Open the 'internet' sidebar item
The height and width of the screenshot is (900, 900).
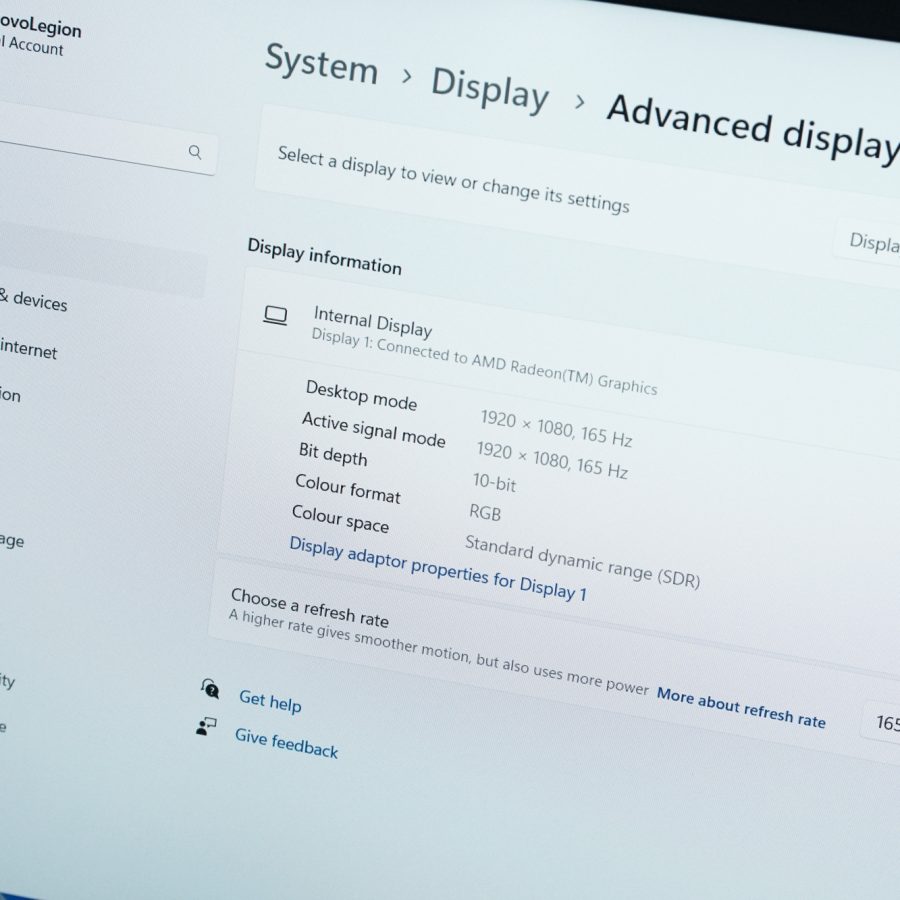[x=29, y=349]
